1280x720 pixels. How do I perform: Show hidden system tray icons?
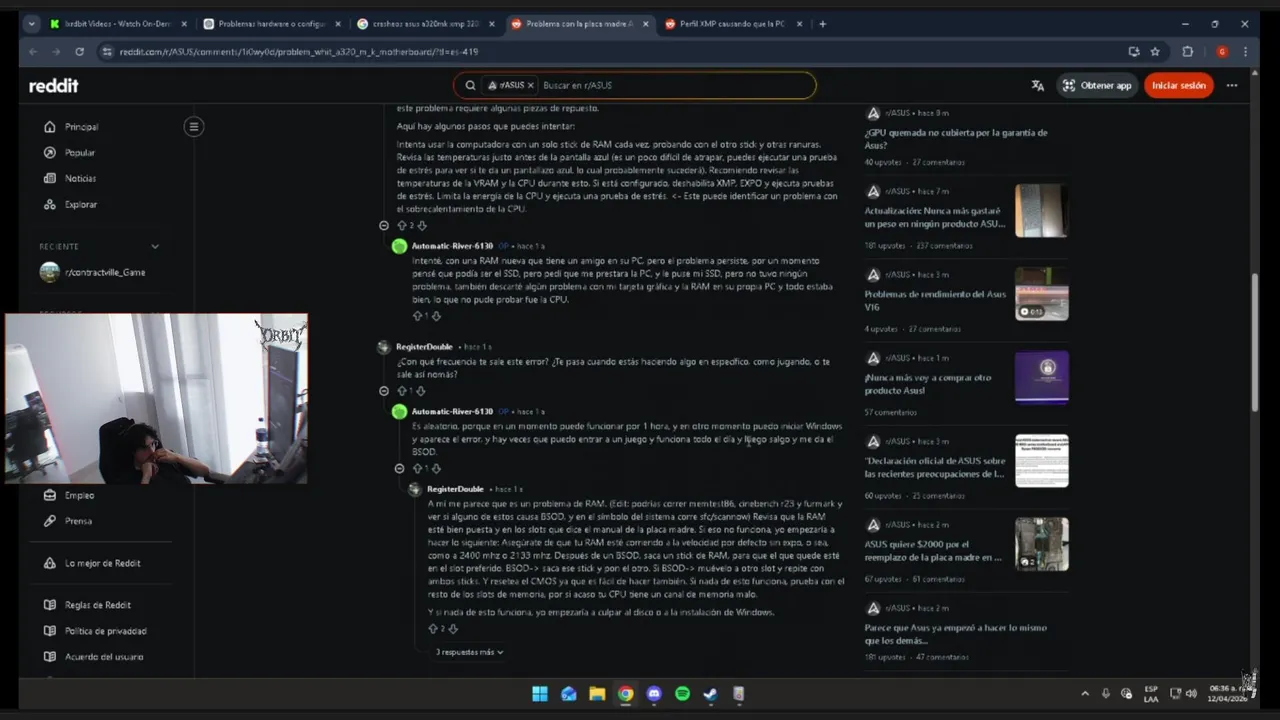pos(1084,694)
